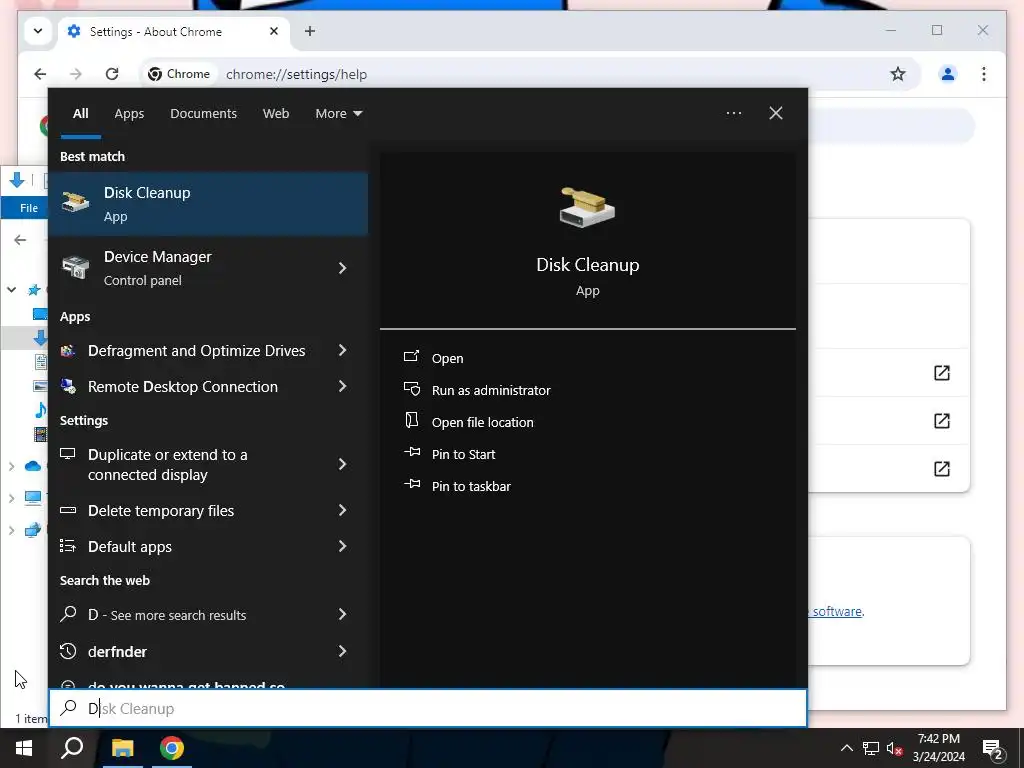
Task: Open Chrome's tab search dropdown arrow
Action: (38, 31)
